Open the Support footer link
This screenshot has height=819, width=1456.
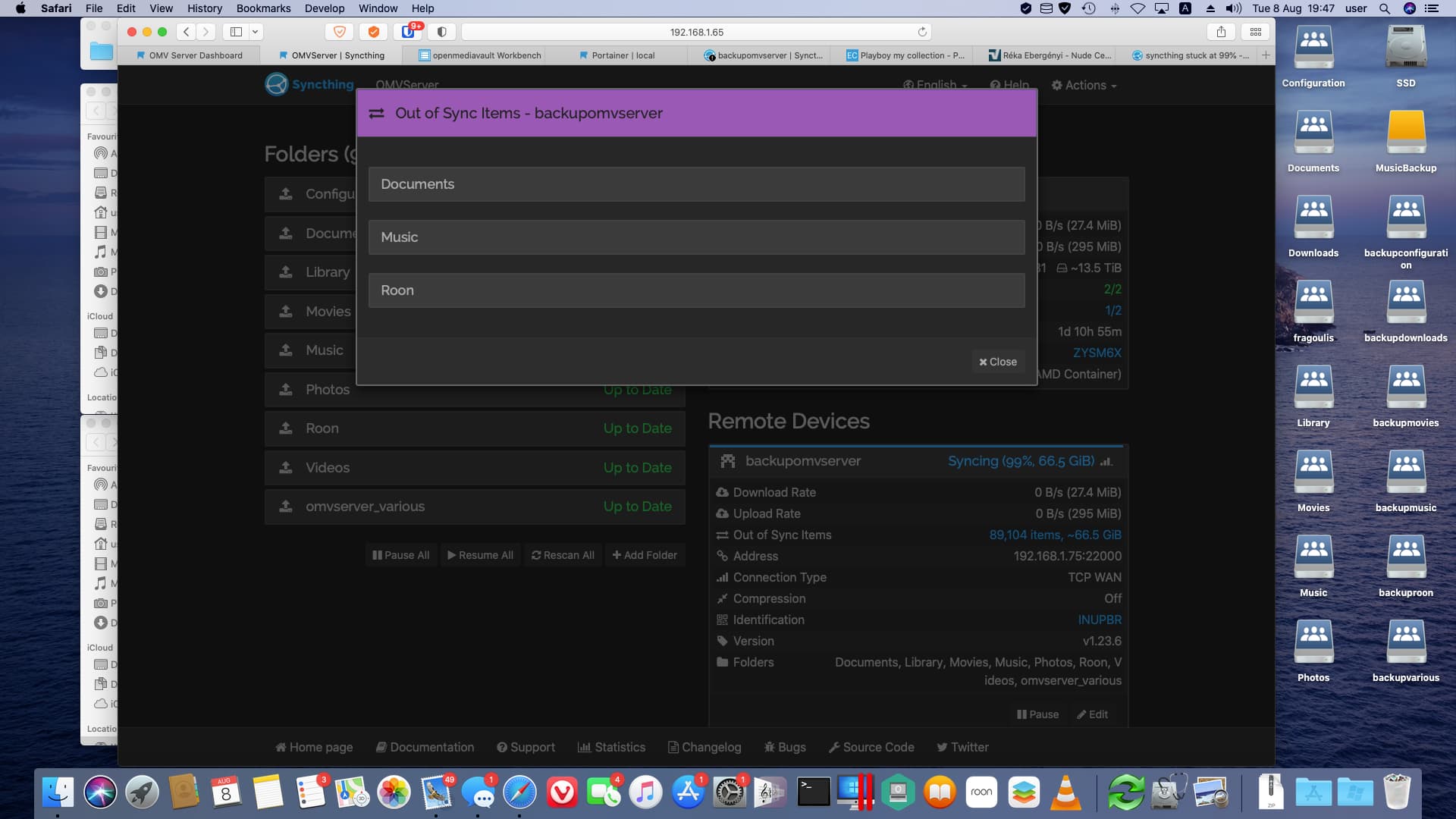[x=526, y=747]
